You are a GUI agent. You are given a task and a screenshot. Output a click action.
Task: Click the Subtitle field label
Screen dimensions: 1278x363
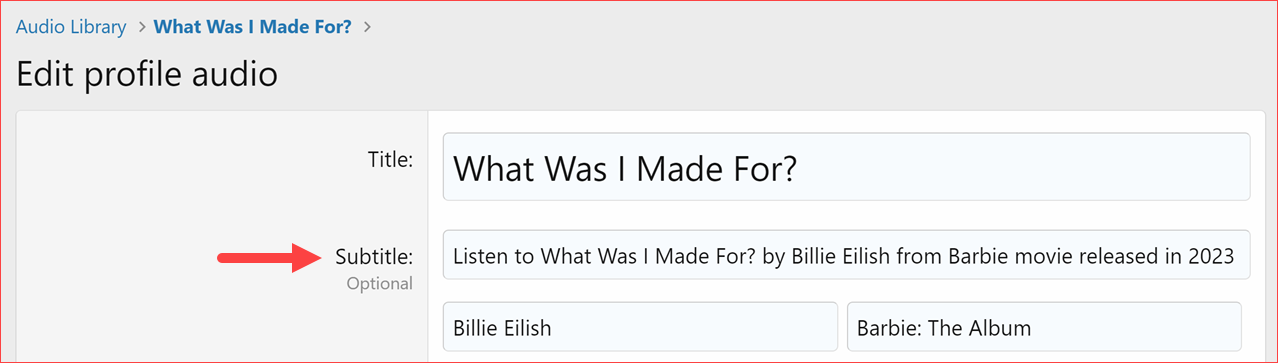click(374, 257)
